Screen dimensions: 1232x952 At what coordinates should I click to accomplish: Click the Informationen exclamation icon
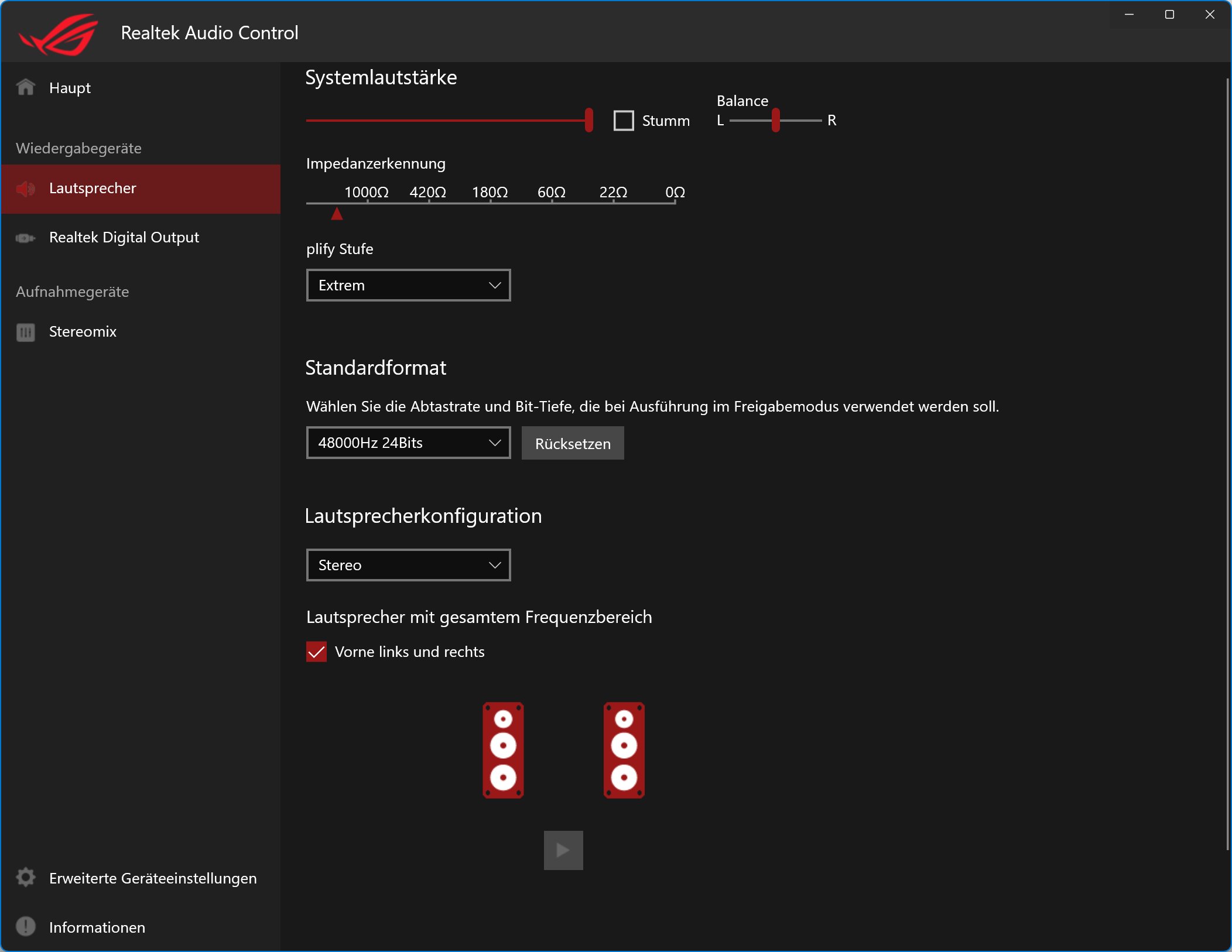(x=25, y=926)
